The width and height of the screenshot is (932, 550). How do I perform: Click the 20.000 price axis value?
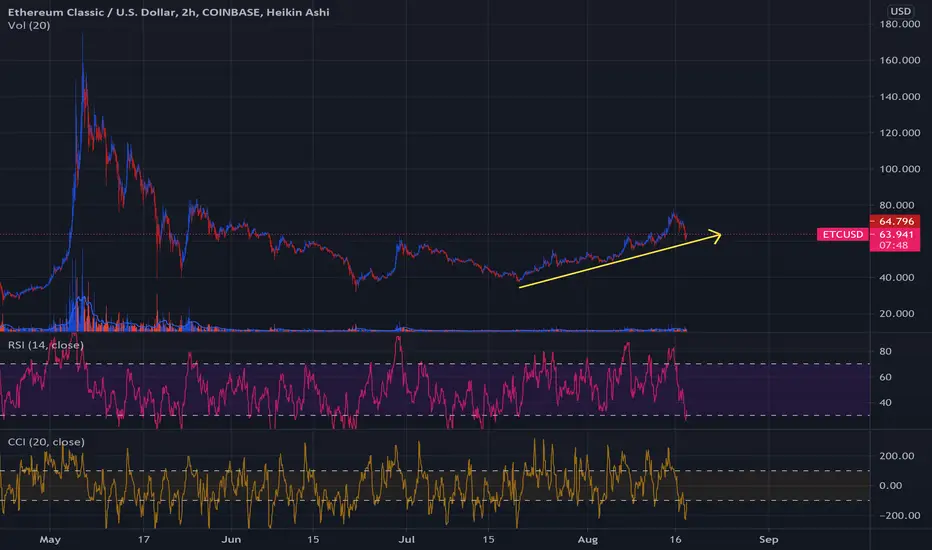[897, 313]
